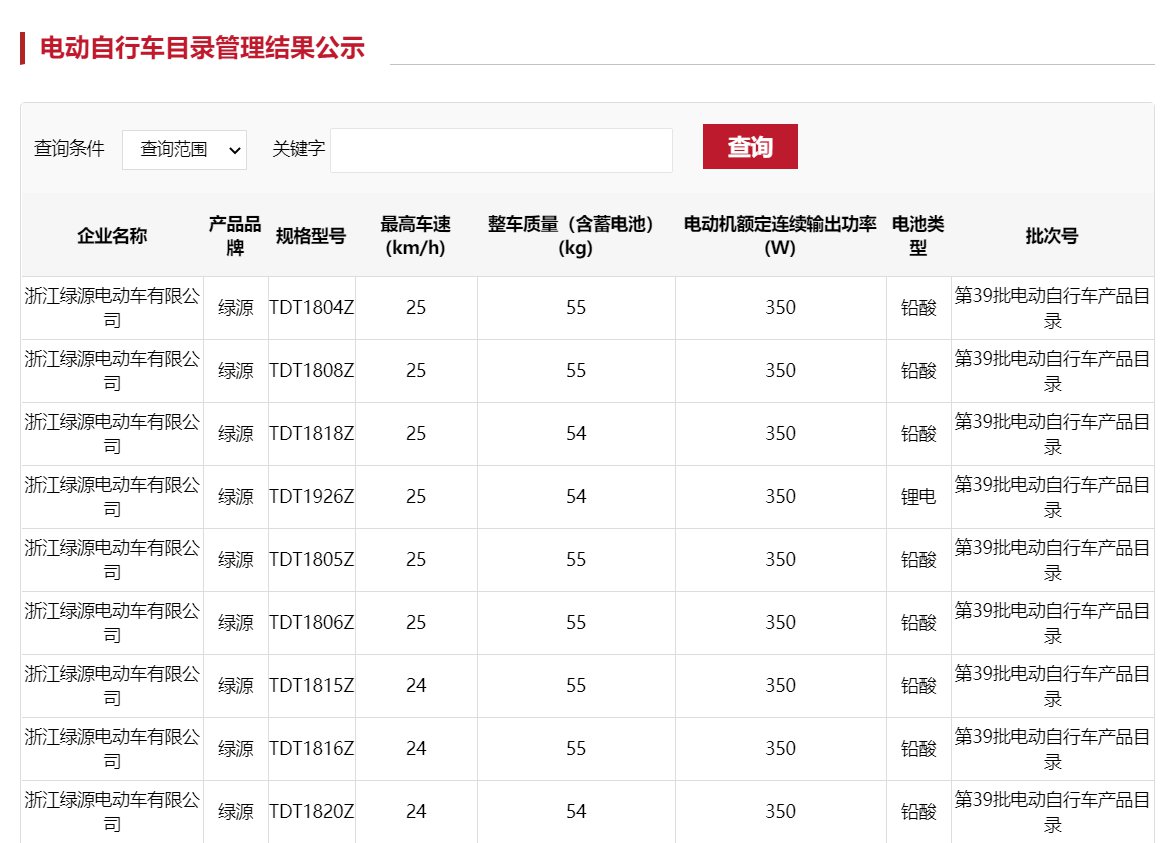Click the 电动机额定连续输出功率 column header
The height and width of the screenshot is (843, 1173).
[x=780, y=236]
